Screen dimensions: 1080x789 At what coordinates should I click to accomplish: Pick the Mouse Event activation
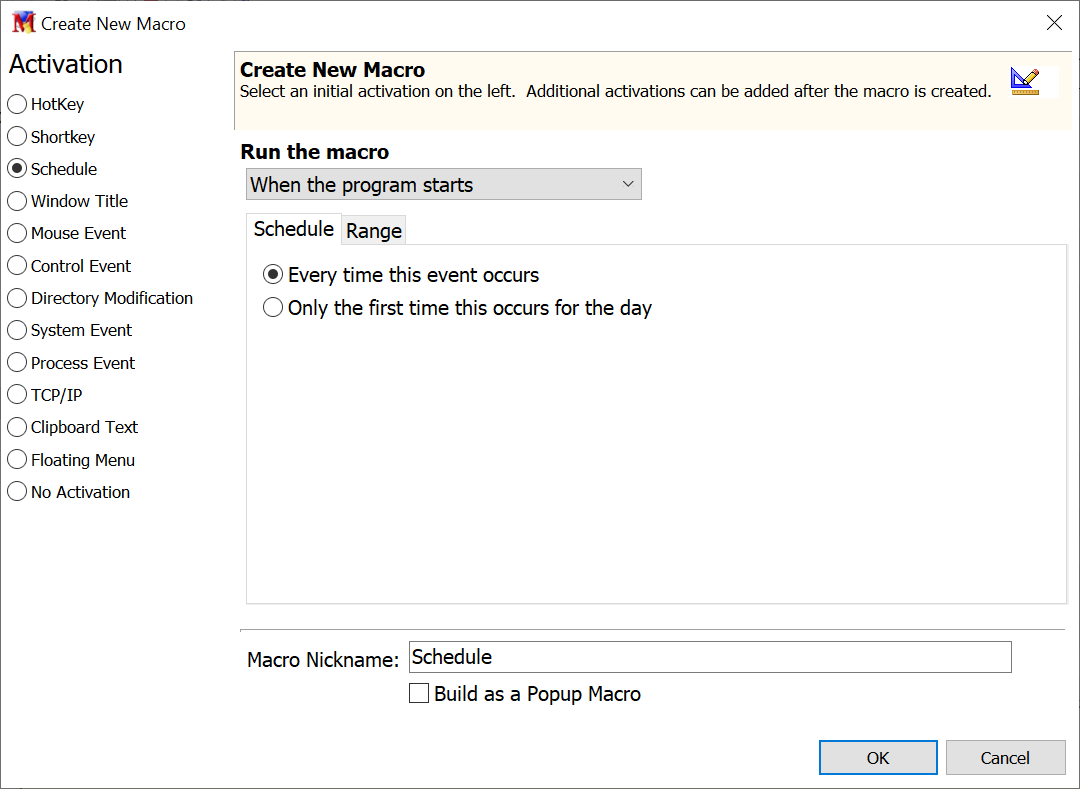coord(17,233)
